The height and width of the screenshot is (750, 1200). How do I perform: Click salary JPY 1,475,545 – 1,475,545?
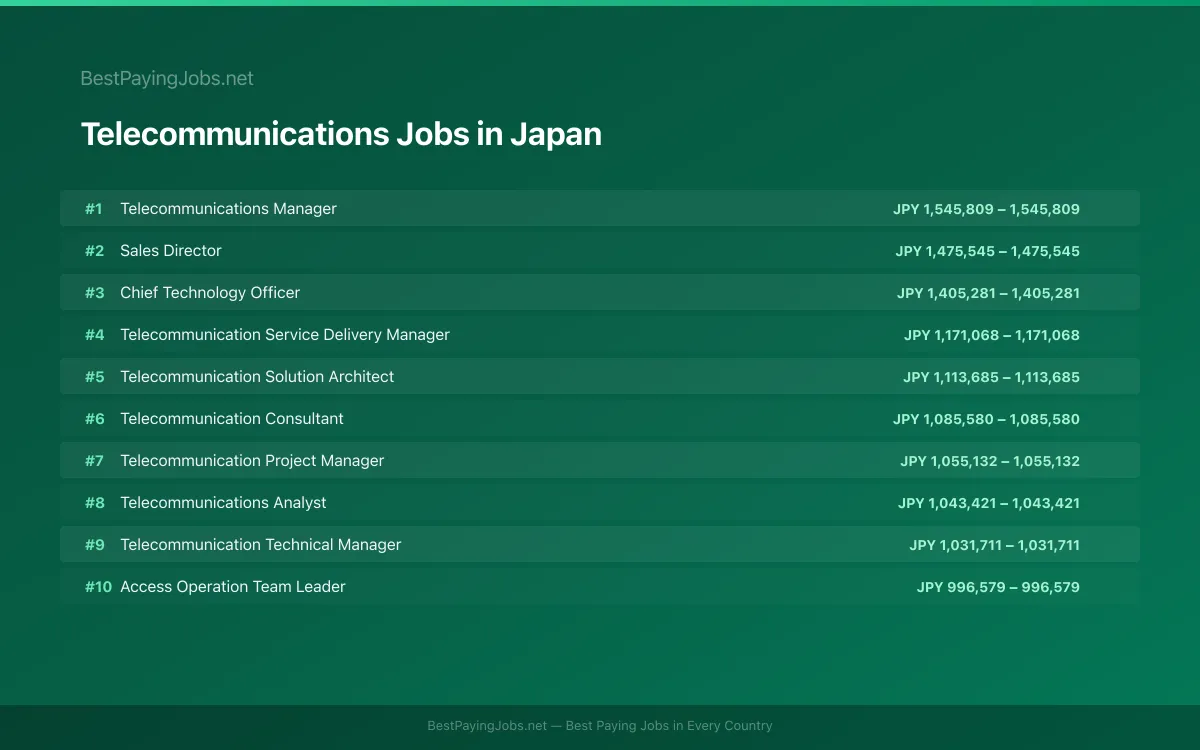point(987,251)
